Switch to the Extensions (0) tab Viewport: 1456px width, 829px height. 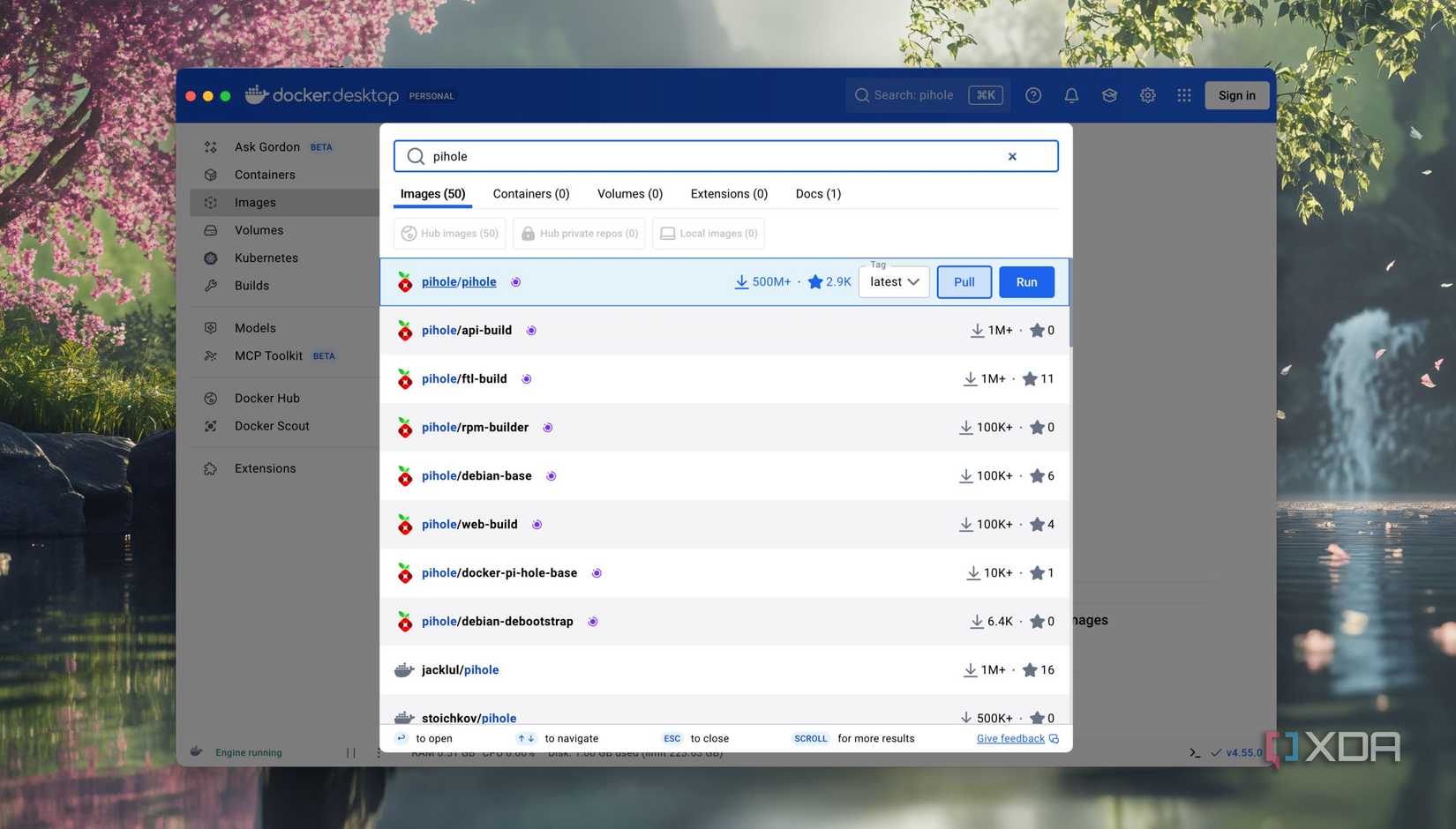pos(729,194)
